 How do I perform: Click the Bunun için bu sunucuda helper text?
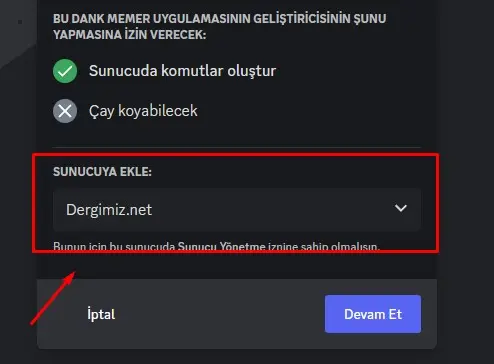pyautogui.click(x=114, y=247)
